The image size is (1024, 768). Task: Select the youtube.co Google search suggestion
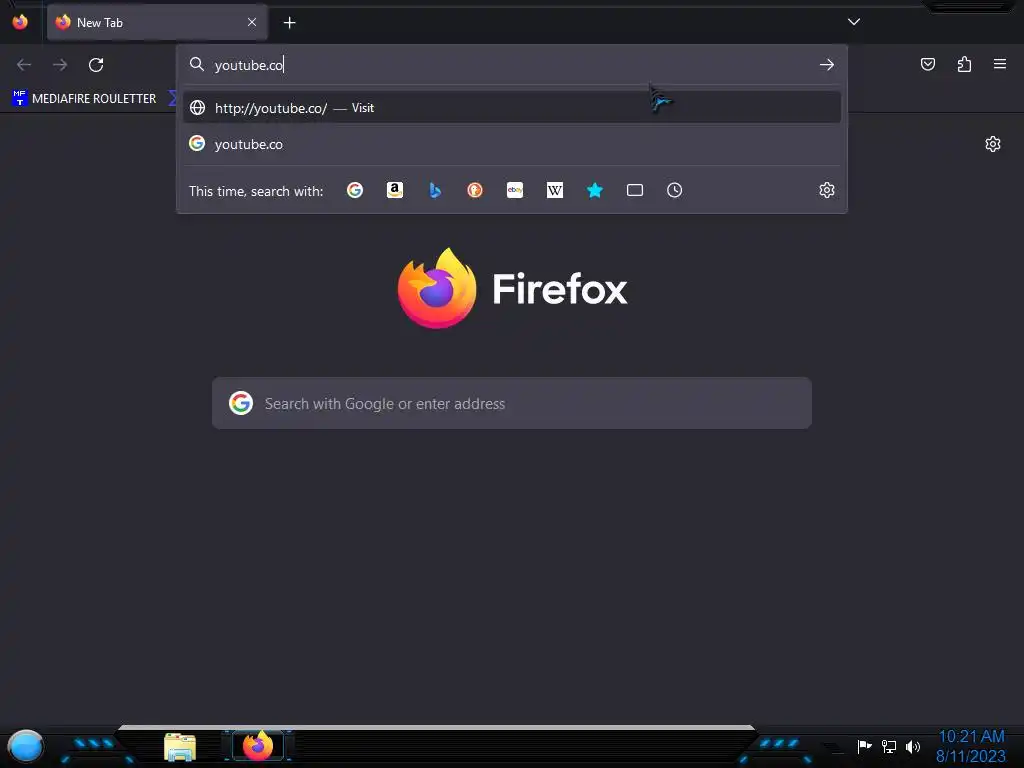point(512,144)
